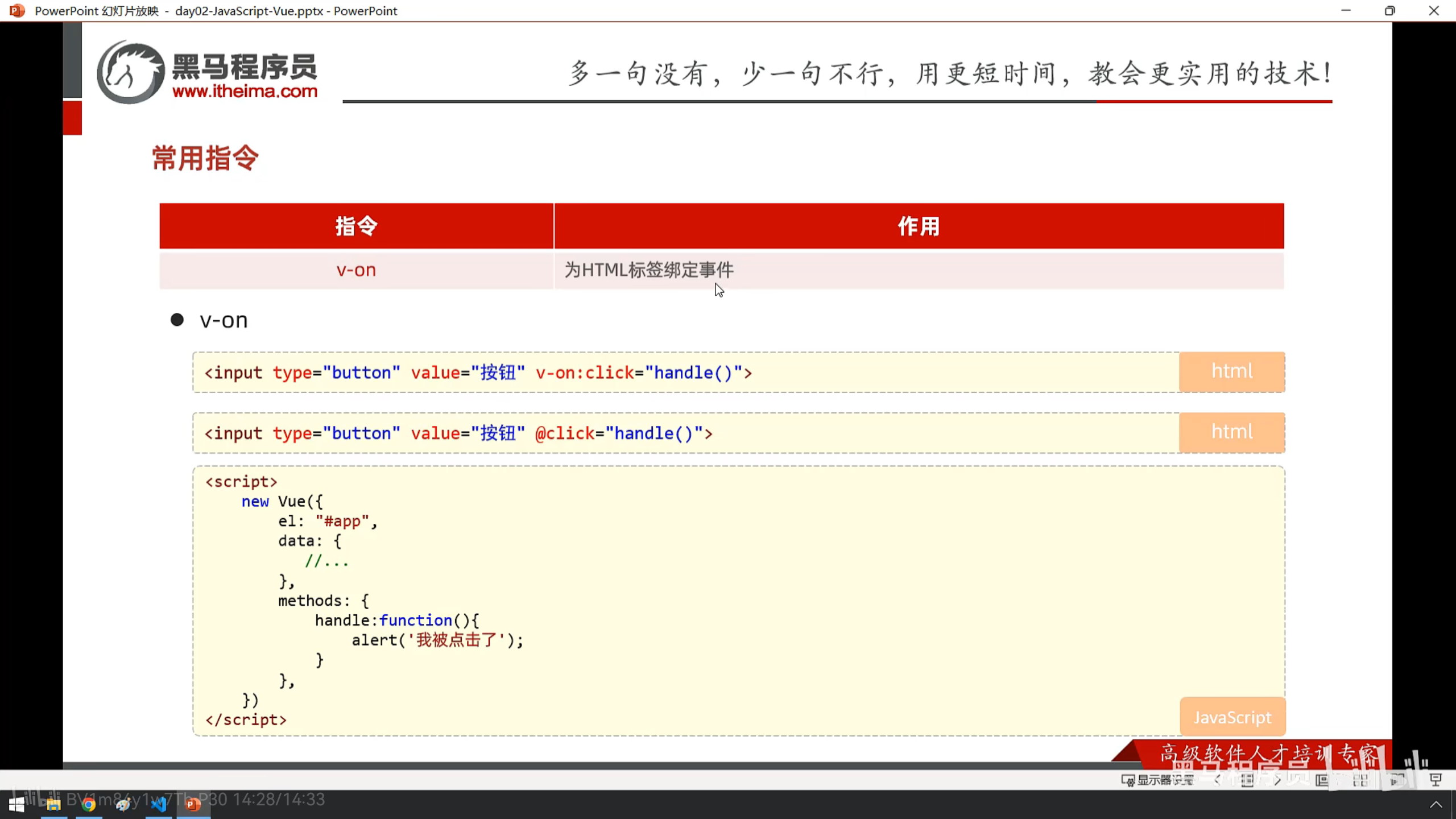Switch to Google Chrome on the taskbar

coord(88,804)
